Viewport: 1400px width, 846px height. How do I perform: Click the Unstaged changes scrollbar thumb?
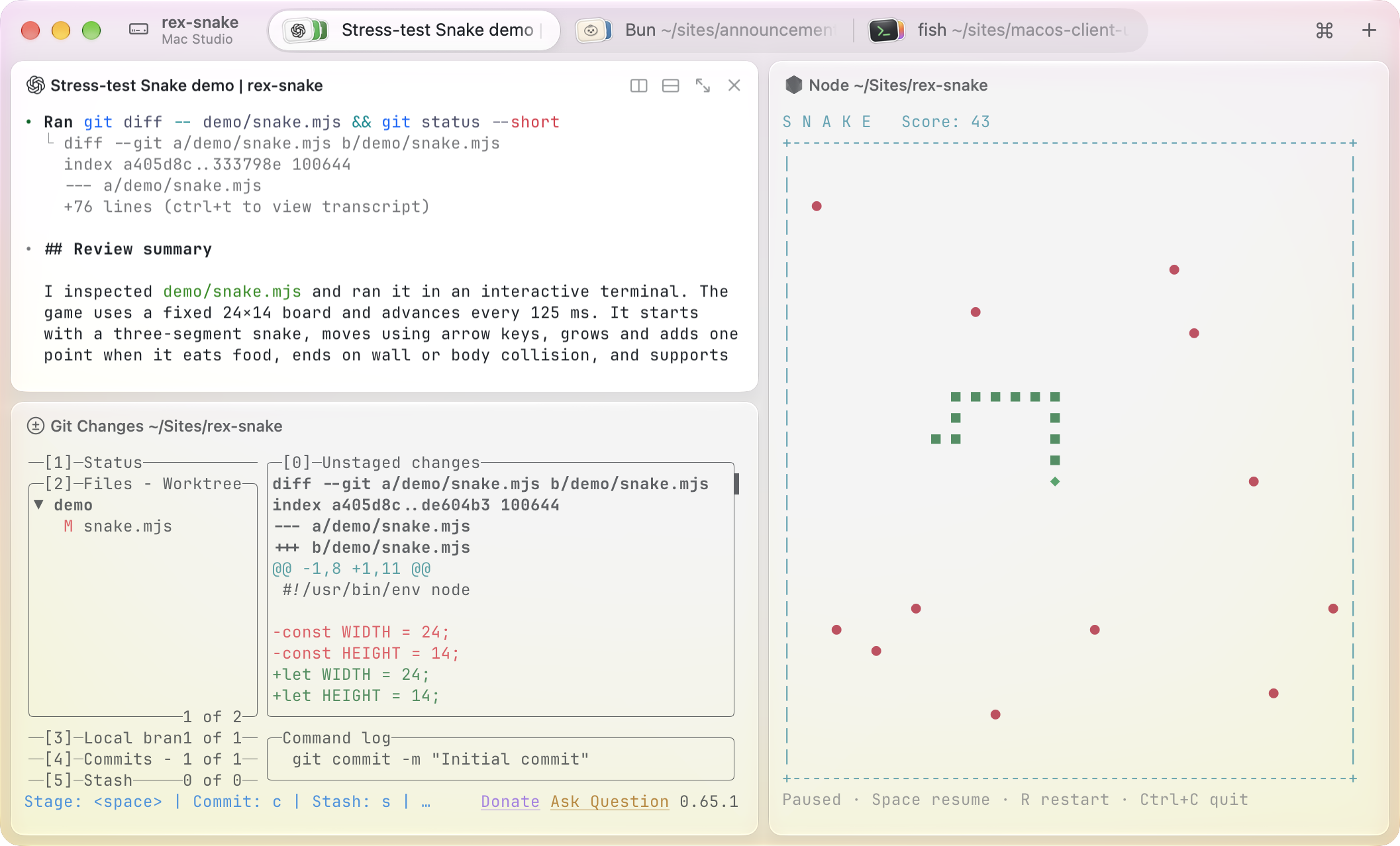(x=736, y=484)
